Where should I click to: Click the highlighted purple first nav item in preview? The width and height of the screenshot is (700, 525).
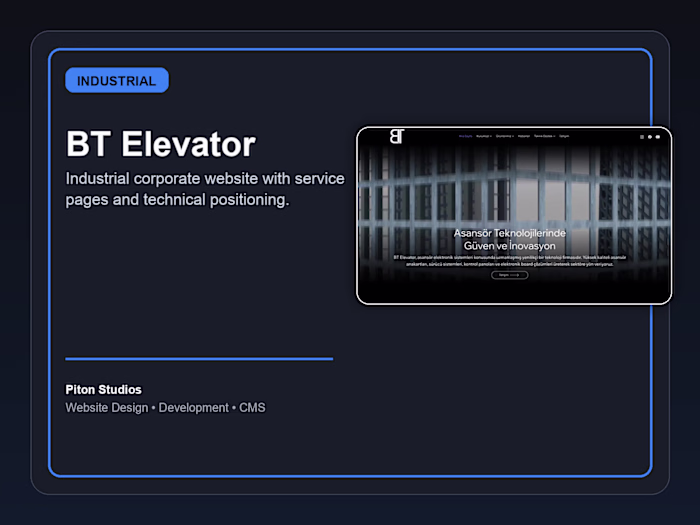pos(465,136)
